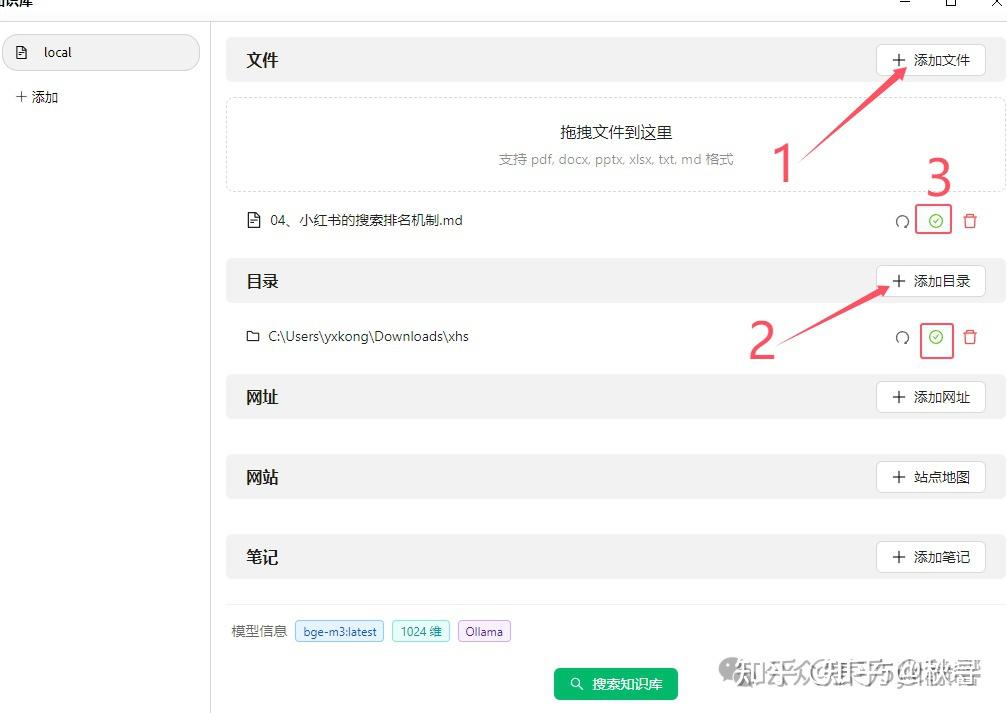
Task: Click the 搜索知识库 button
Action: coord(615,684)
